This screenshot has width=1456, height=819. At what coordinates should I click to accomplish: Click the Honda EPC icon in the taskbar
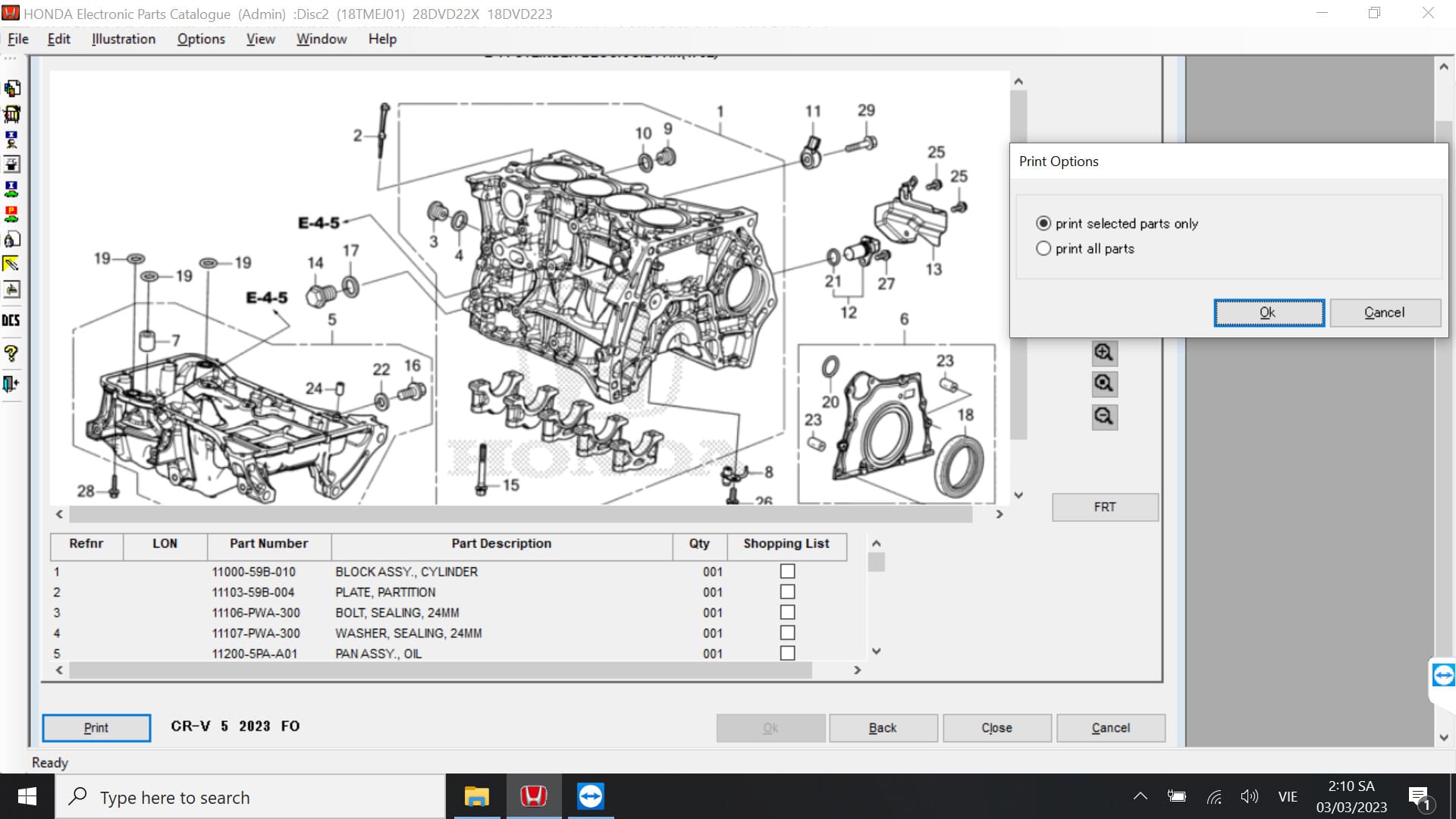click(534, 796)
